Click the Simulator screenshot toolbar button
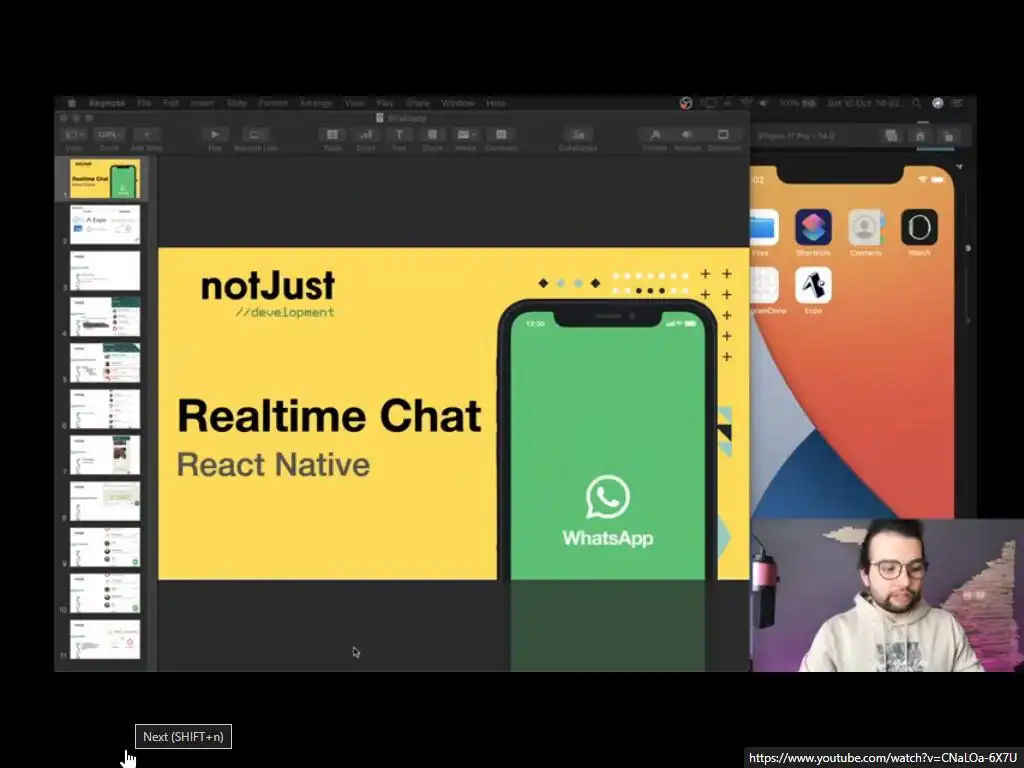The width and height of the screenshot is (1024, 768). click(x=891, y=136)
